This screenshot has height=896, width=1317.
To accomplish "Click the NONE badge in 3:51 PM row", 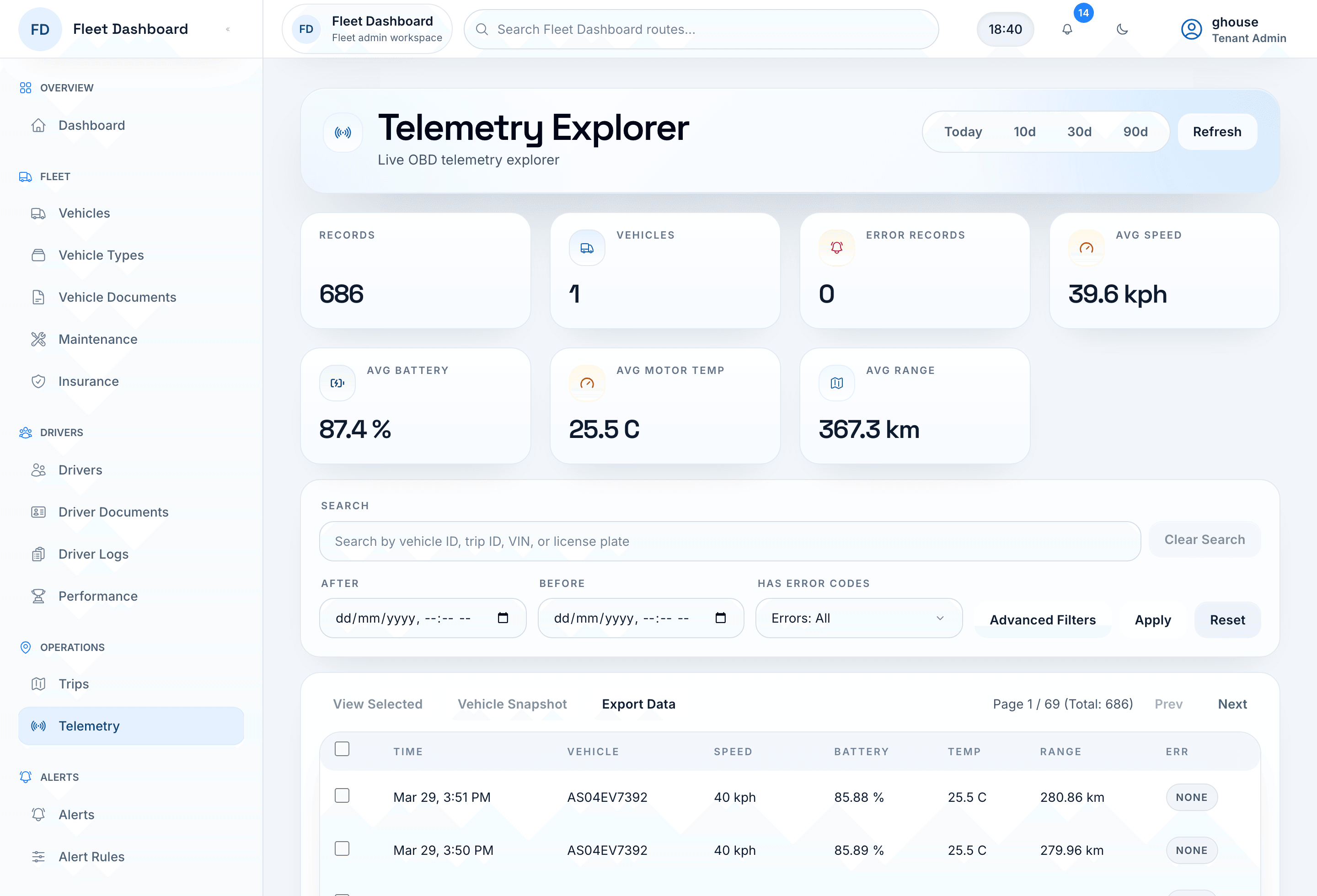I will [1191, 797].
